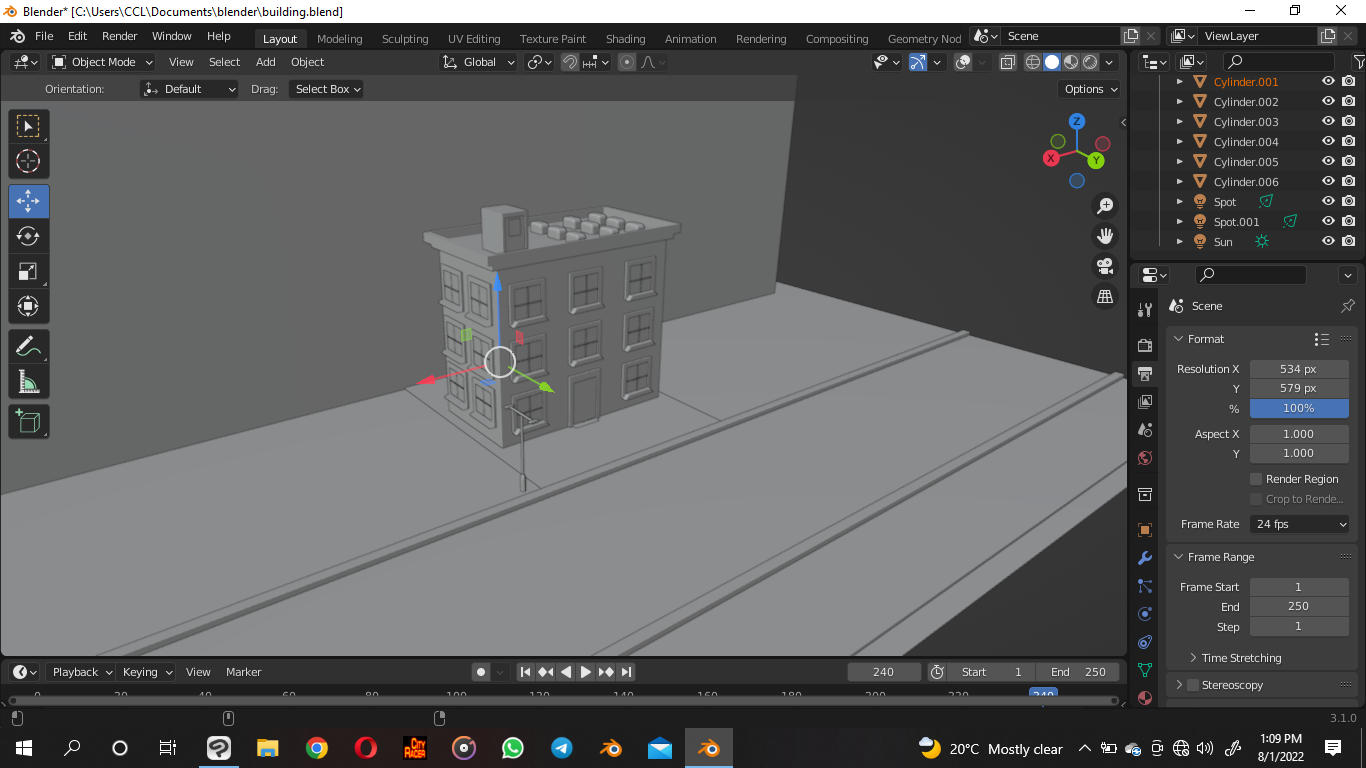This screenshot has height=768, width=1366.
Task: Open the Object Constraints properties tab
Action: tap(1145, 642)
